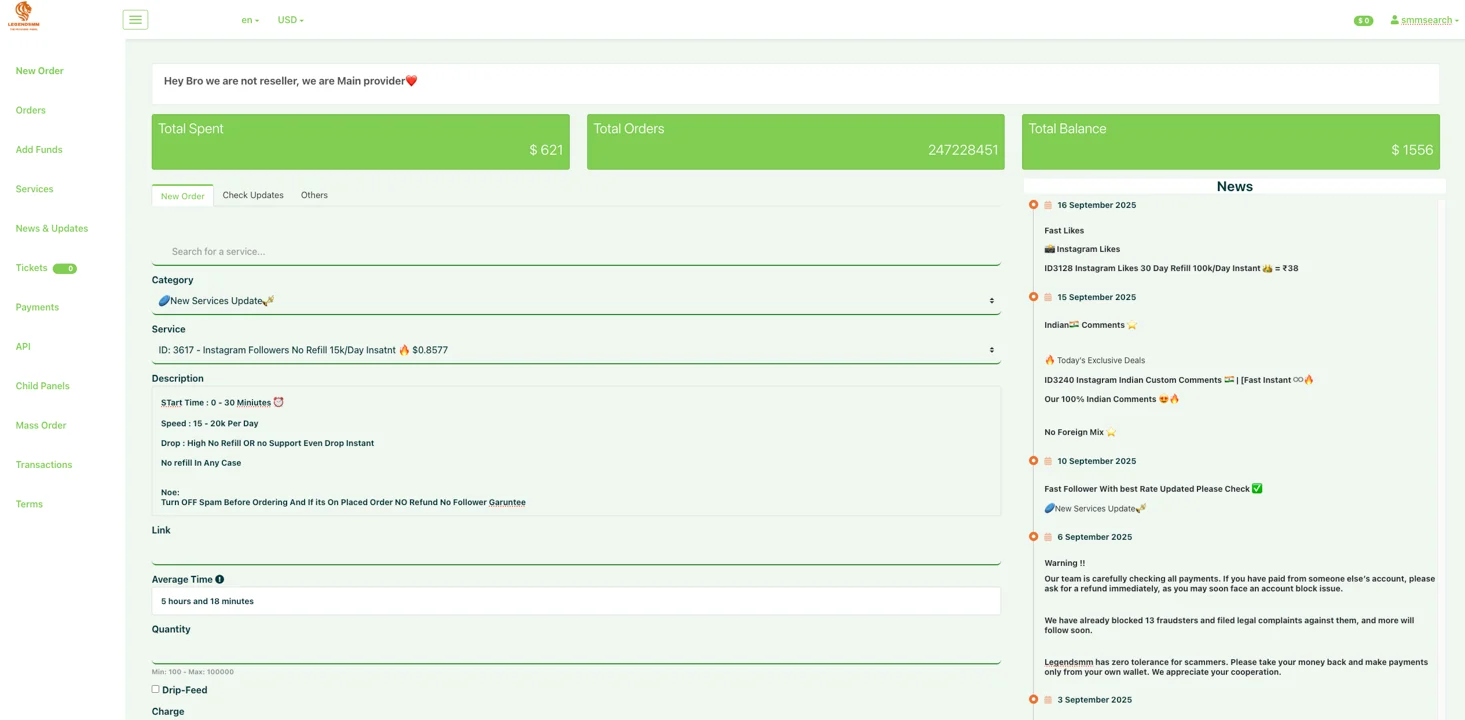
Task: Switch to the Check Updates tab
Action: (253, 195)
